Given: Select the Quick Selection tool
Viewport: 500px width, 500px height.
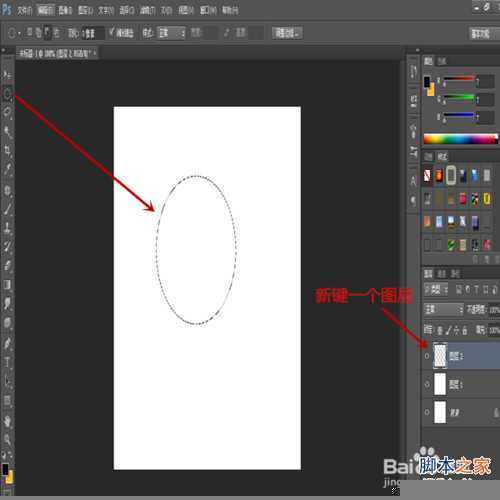Looking at the screenshot, I should click(7, 131).
